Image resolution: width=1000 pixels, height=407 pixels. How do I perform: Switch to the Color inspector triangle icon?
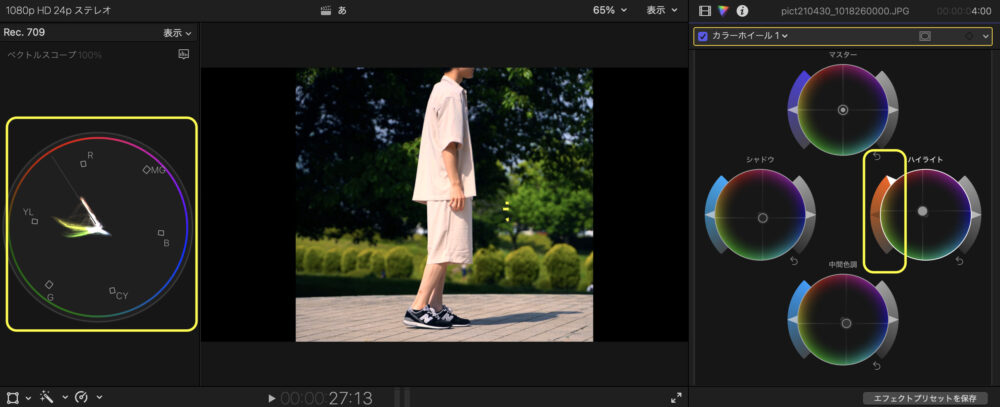click(723, 10)
